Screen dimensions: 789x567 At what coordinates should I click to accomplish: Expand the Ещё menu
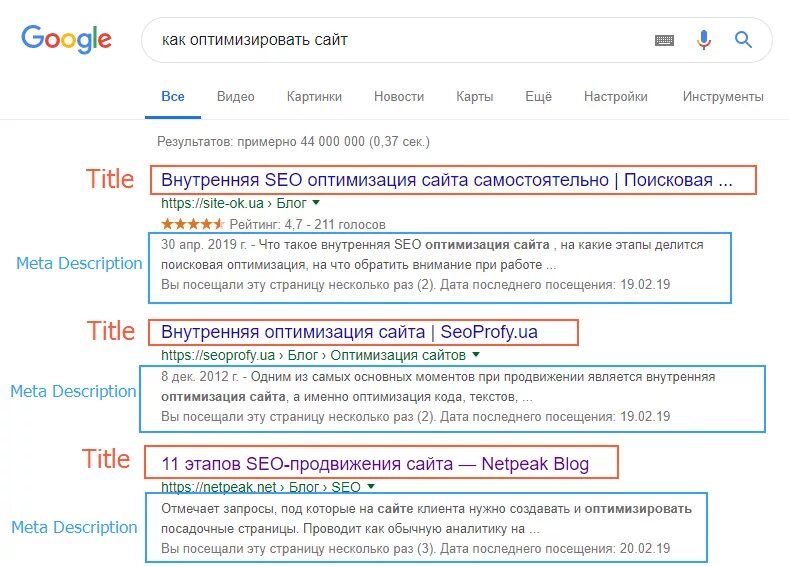538,97
